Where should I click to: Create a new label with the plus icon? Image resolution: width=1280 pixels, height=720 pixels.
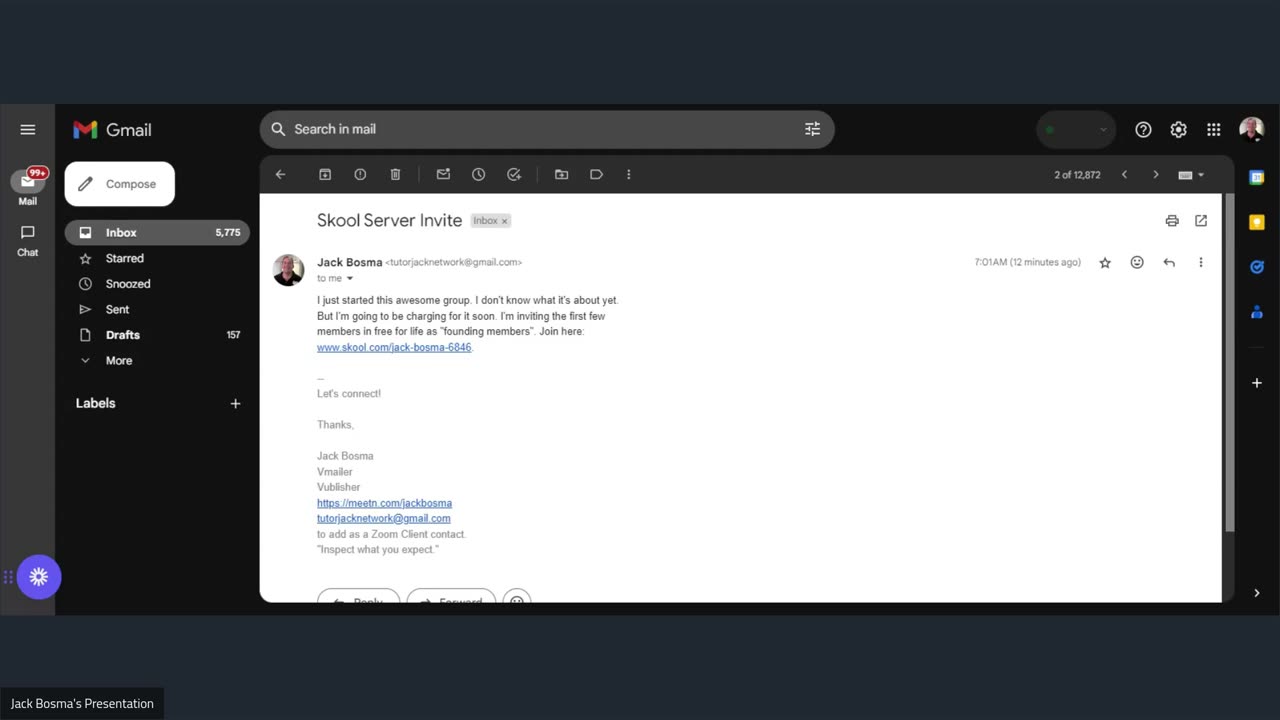[236, 404]
